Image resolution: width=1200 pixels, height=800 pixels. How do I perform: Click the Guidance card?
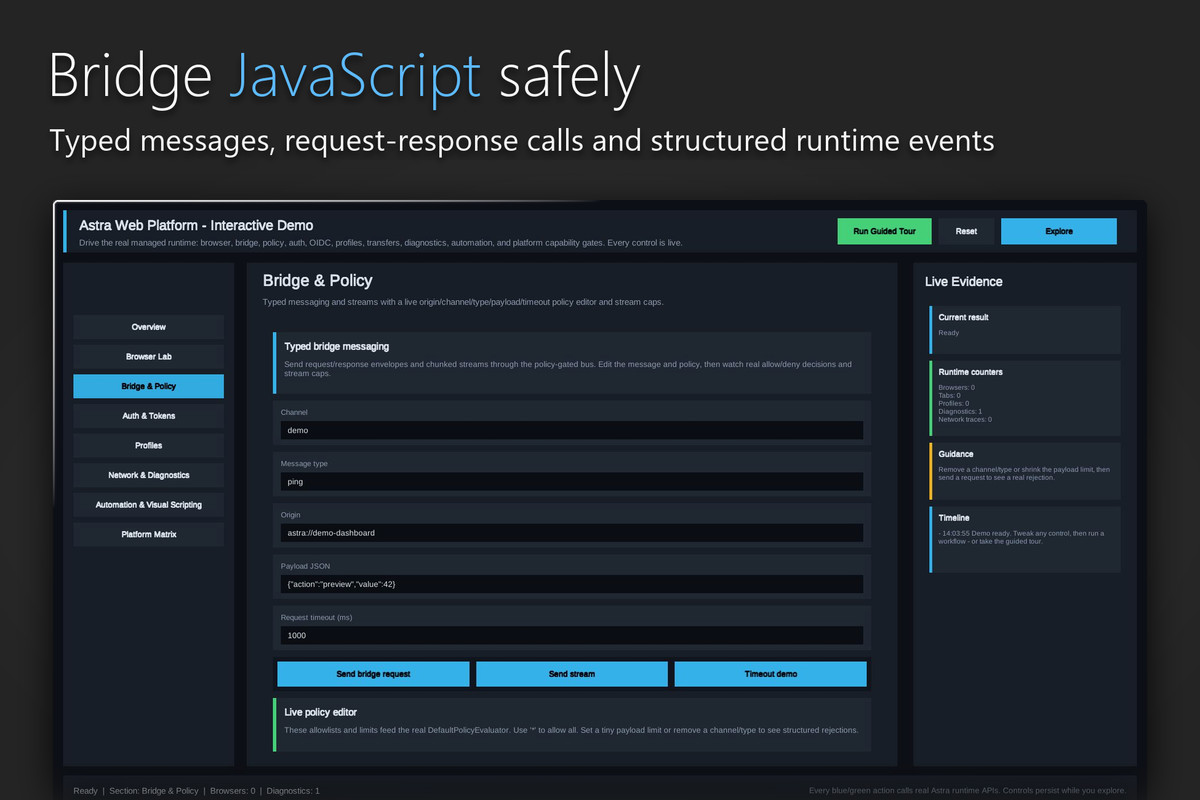point(1025,471)
